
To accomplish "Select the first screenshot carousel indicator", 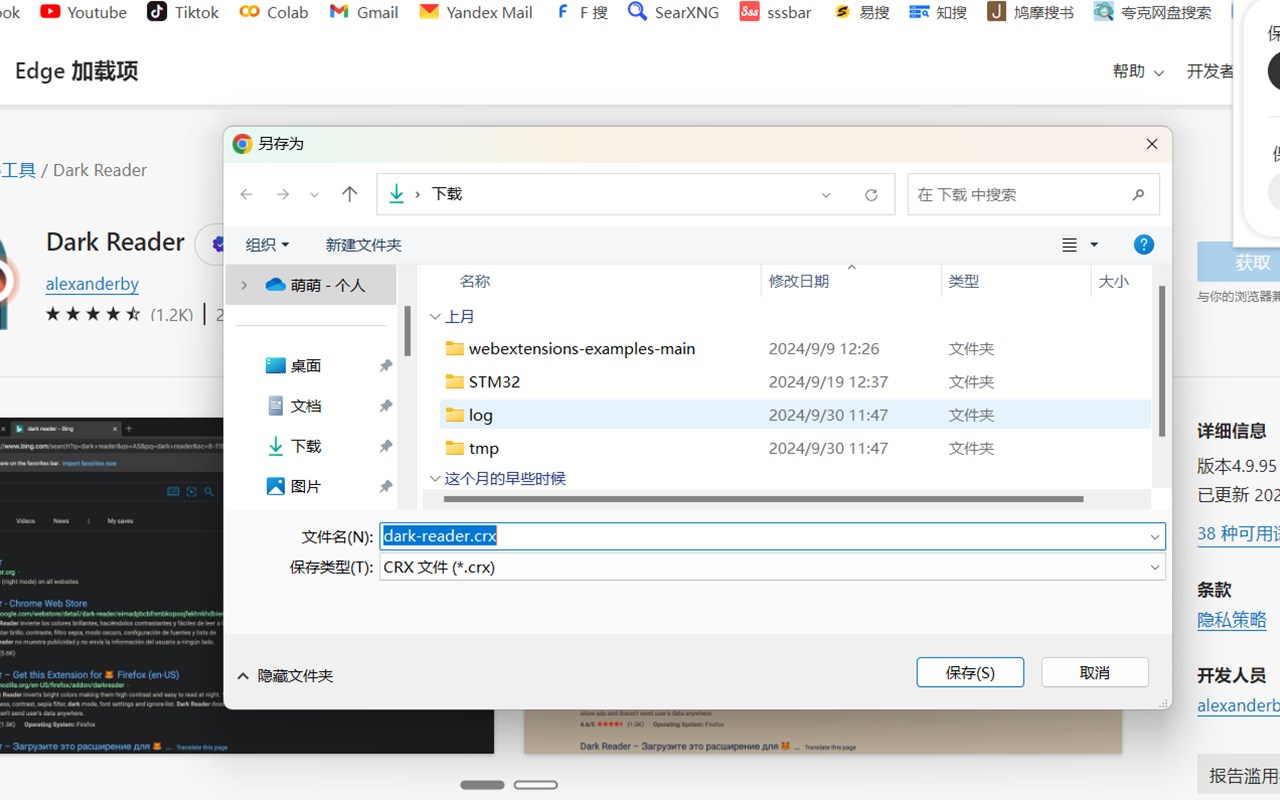I will pyautogui.click(x=482, y=785).
